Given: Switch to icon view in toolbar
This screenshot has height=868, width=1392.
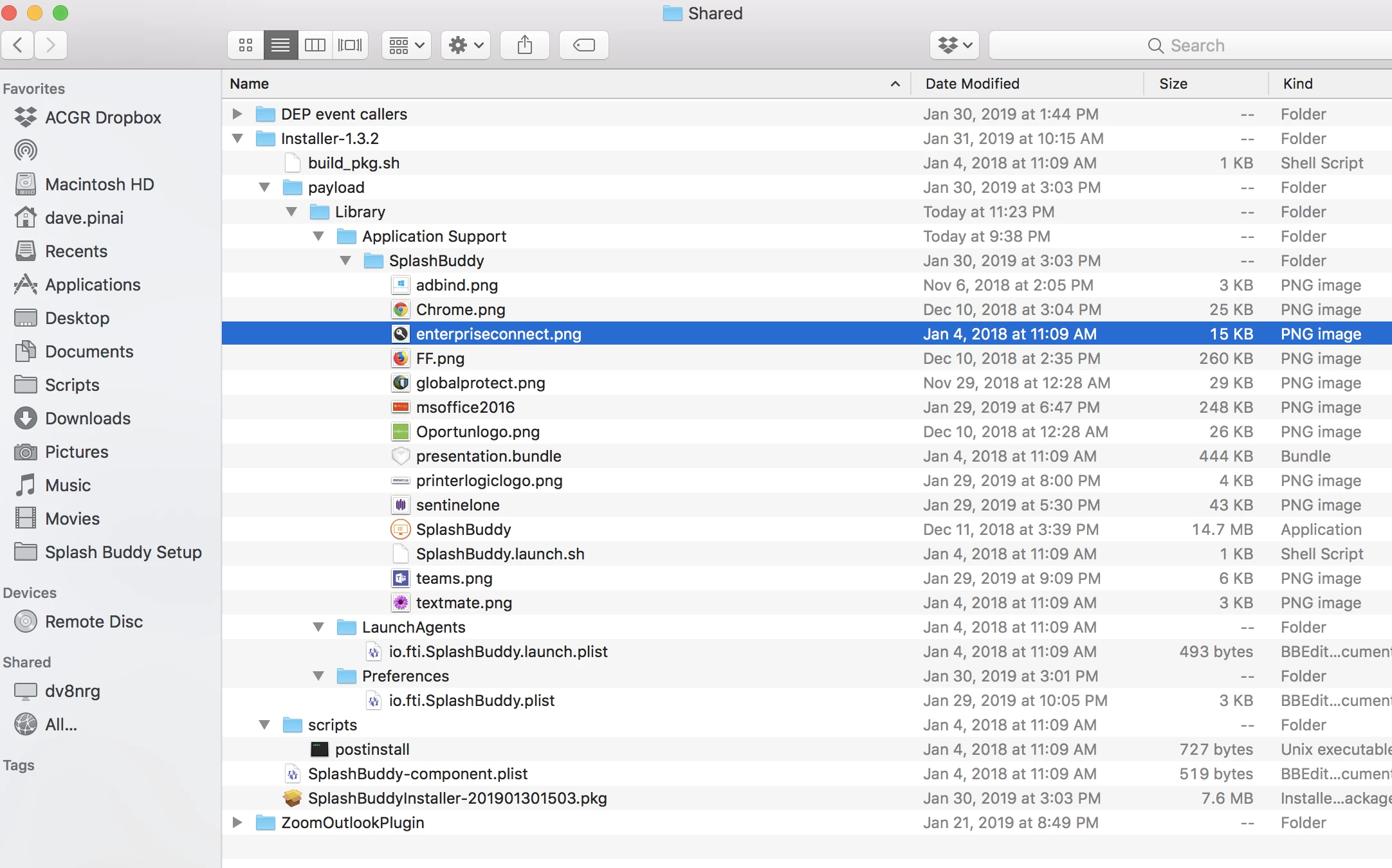Looking at the screenshot, I should [x=245, y=45].
